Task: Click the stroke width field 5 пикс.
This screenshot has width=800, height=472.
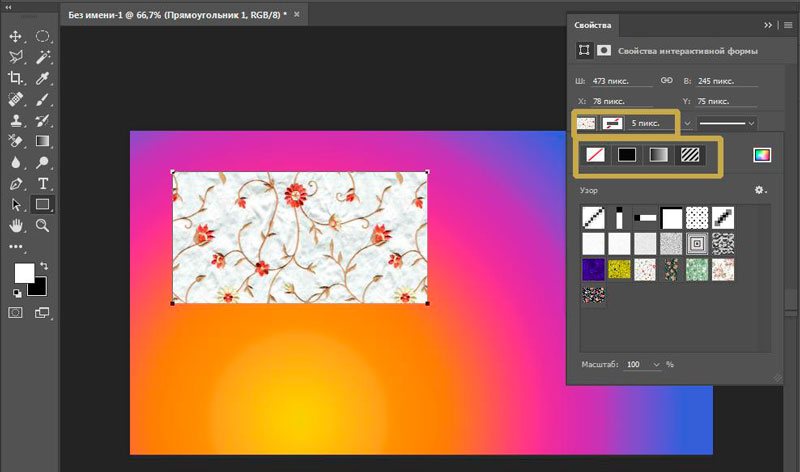Action: (653, 123)
